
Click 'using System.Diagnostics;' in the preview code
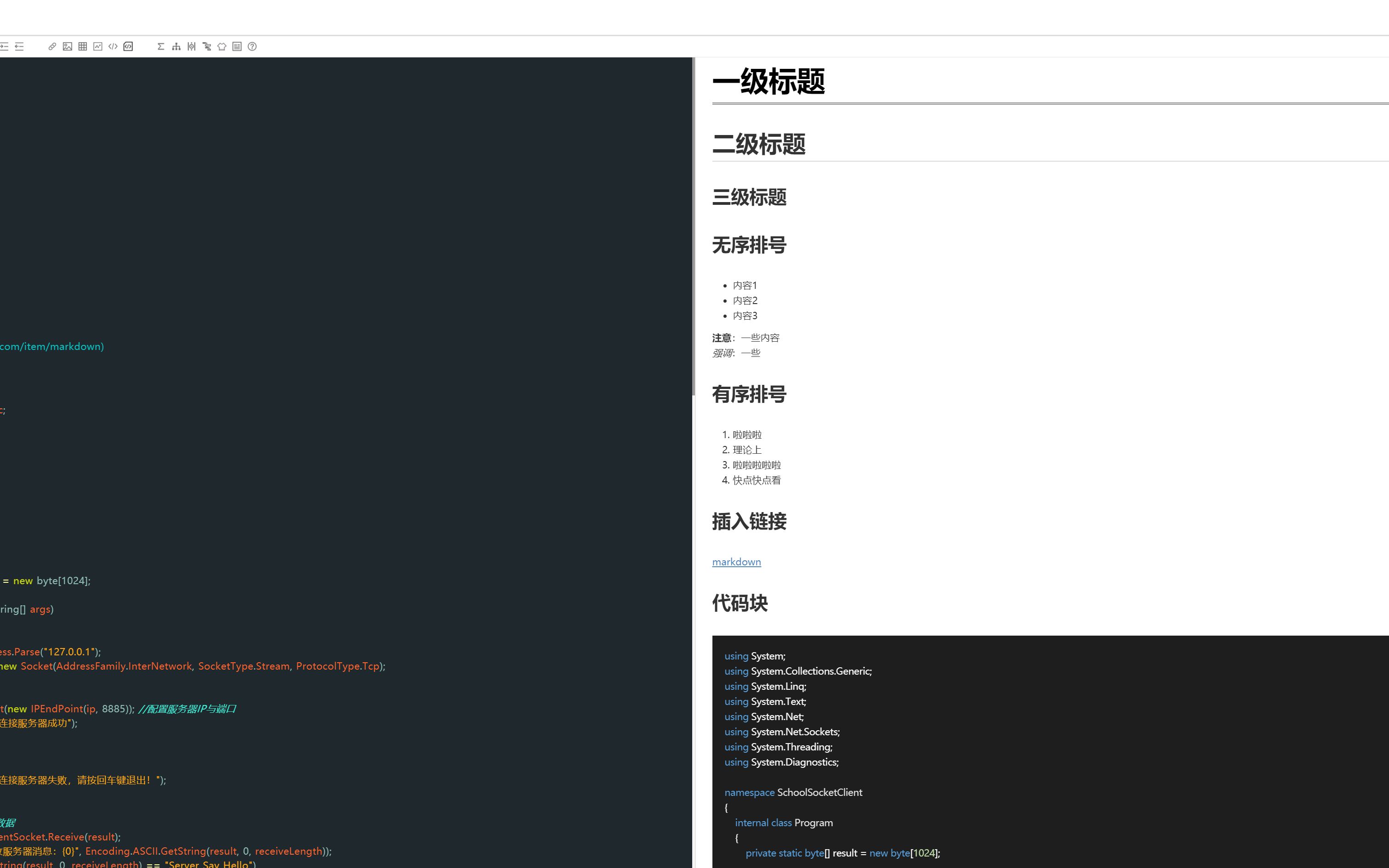click(781, 762)
